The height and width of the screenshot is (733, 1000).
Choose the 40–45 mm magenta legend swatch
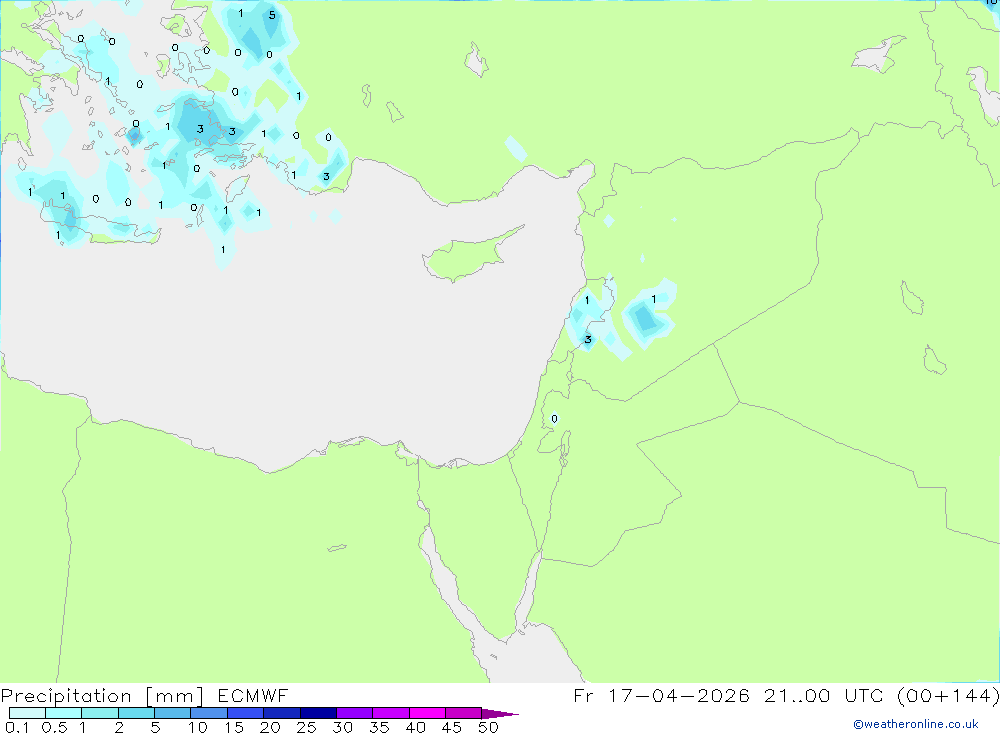[x=427, y=713]
